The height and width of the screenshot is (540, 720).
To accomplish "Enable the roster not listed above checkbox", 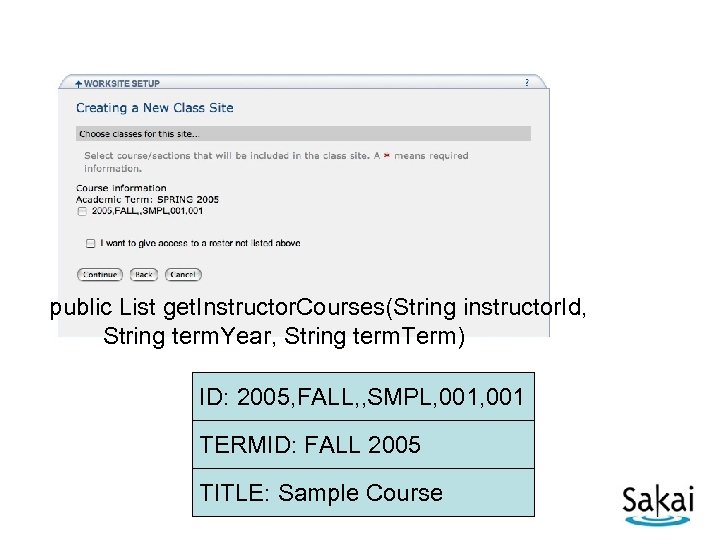I will click(90, 243).
